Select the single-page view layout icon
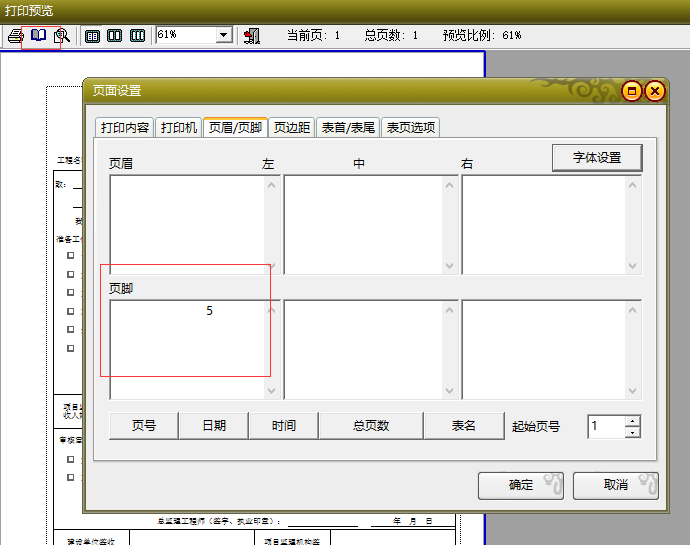Image resolution: width=690 pixels, height=545 pixels. click(93, 36)
